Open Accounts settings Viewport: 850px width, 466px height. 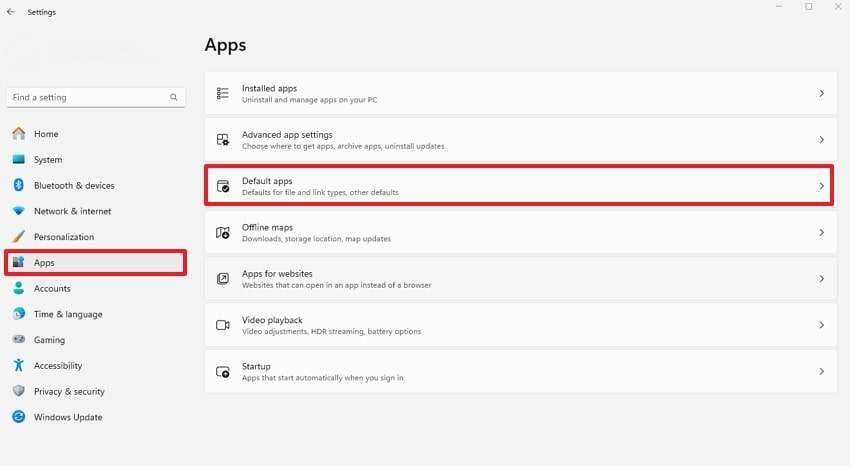95,288
